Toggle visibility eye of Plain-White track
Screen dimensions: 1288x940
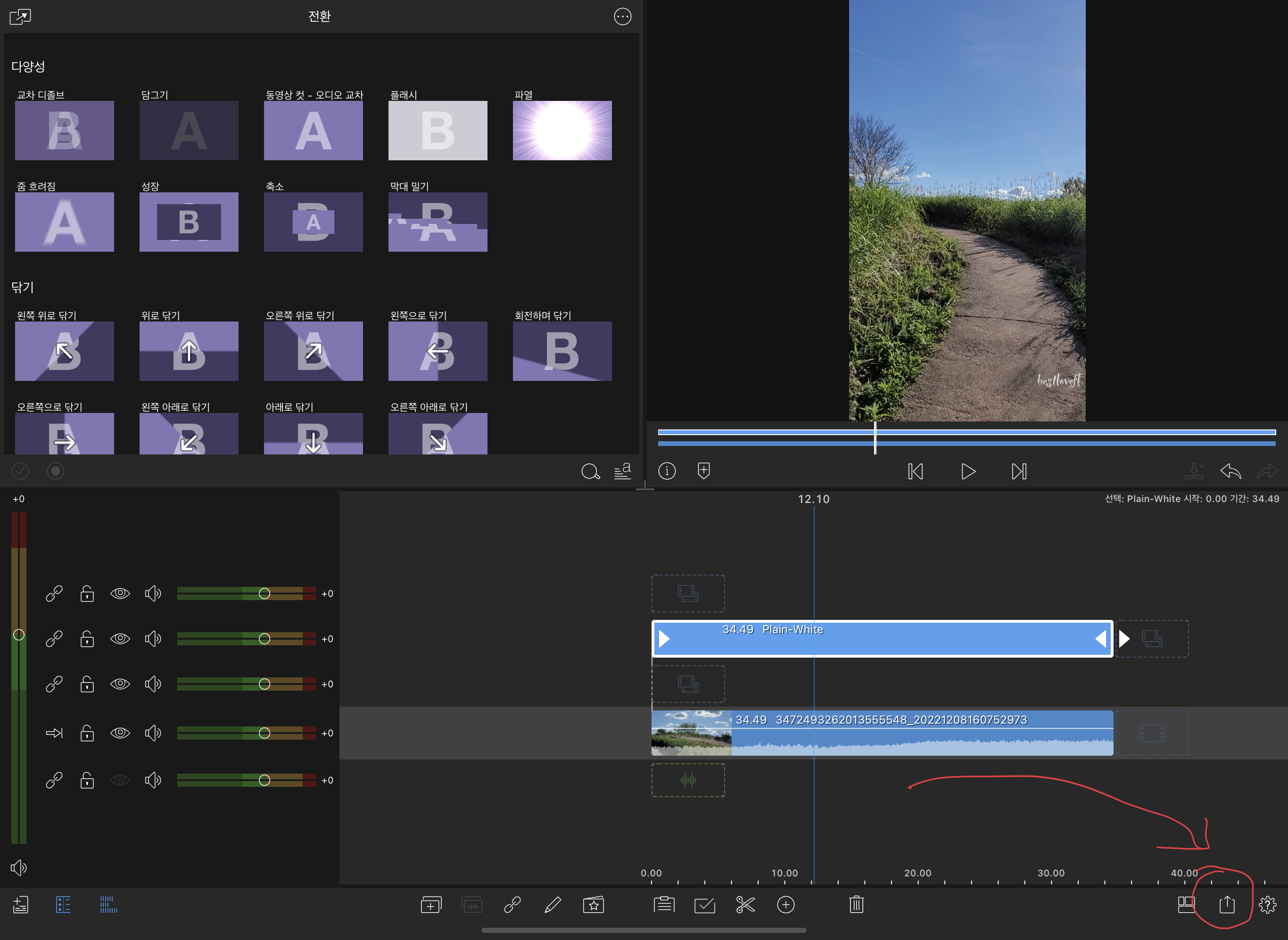pos(120,638)
